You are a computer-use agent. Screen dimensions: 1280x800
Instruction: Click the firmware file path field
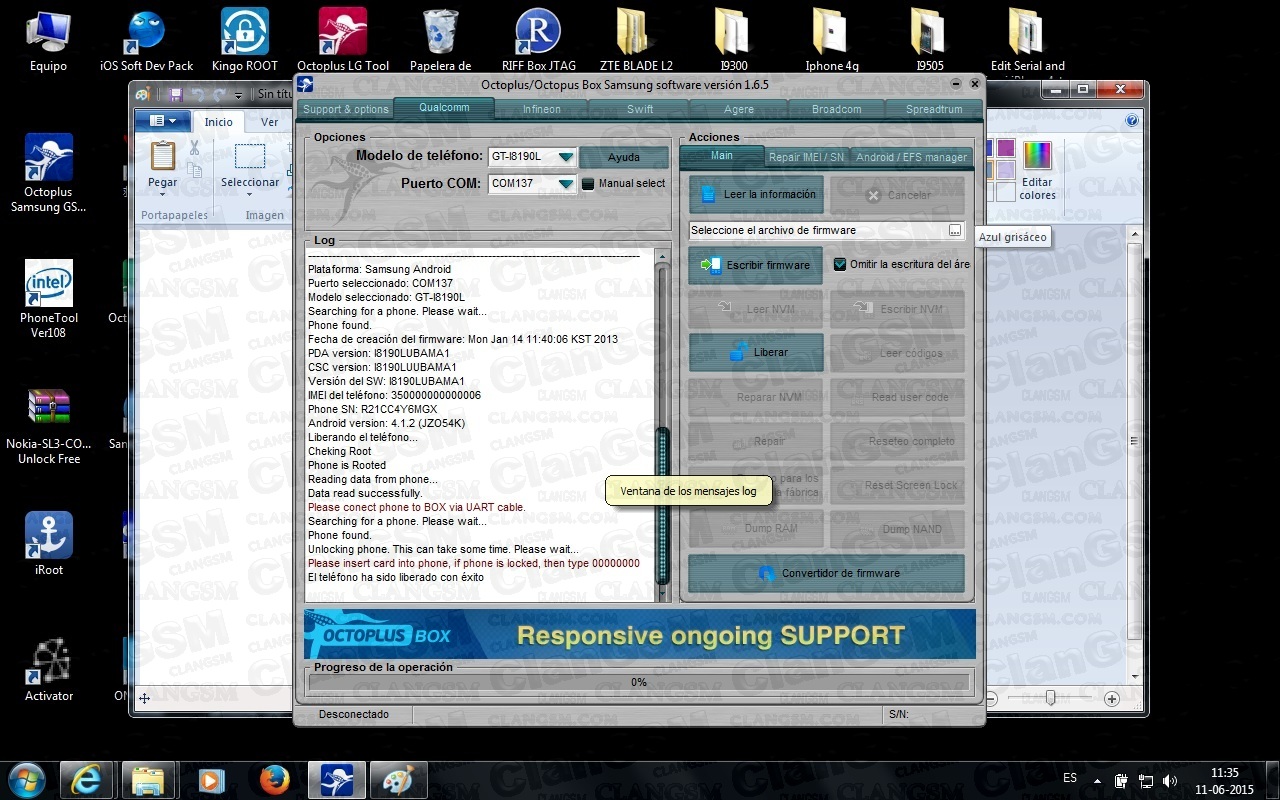pos(818,230)
